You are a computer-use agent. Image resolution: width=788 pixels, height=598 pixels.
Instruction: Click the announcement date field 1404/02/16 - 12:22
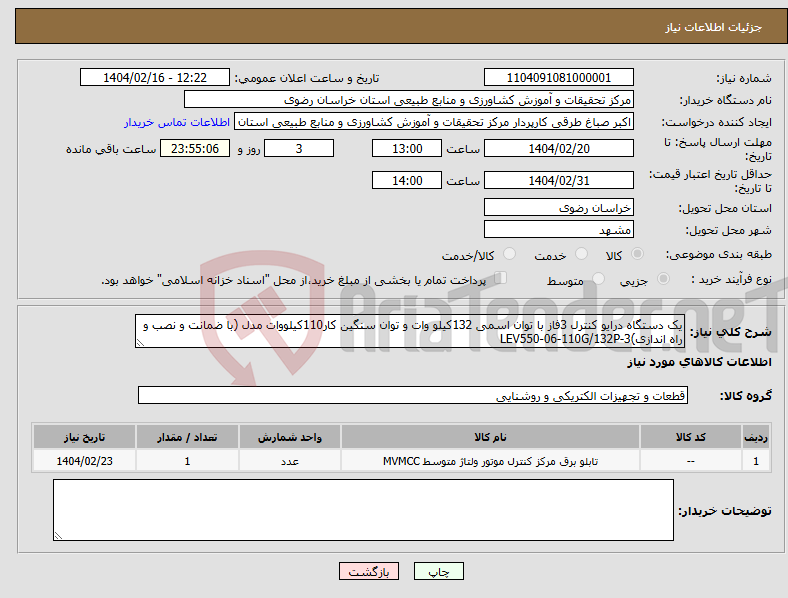click(155, 77)
